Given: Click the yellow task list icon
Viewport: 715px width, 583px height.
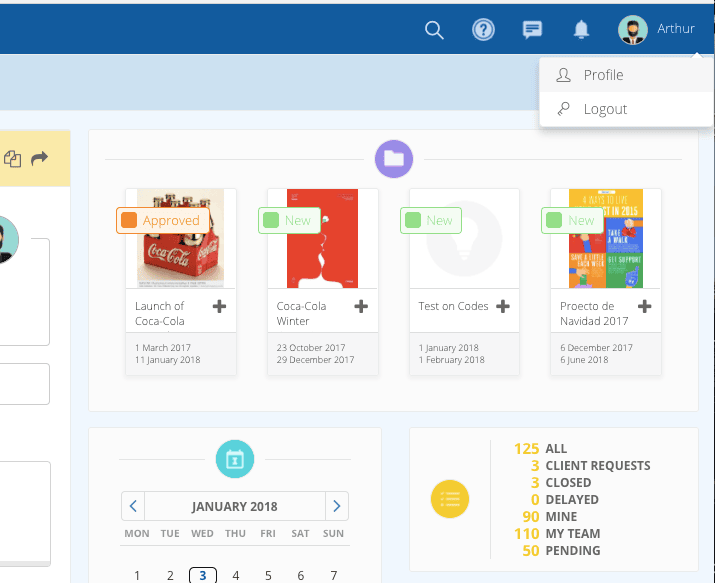Looking at the screenshot, I should tap(449, 498).
